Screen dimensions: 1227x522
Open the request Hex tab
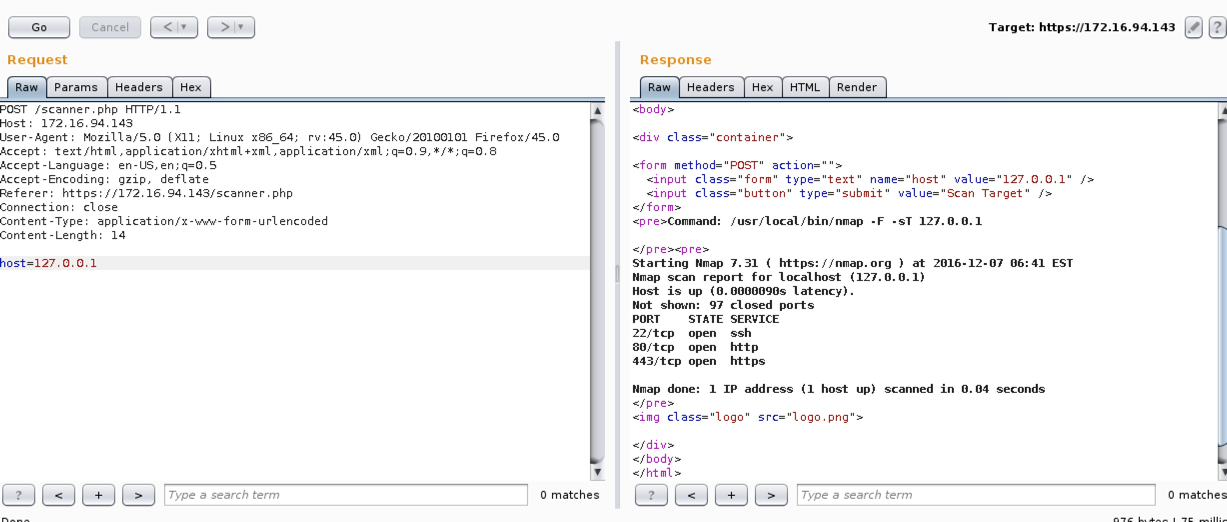191,87
